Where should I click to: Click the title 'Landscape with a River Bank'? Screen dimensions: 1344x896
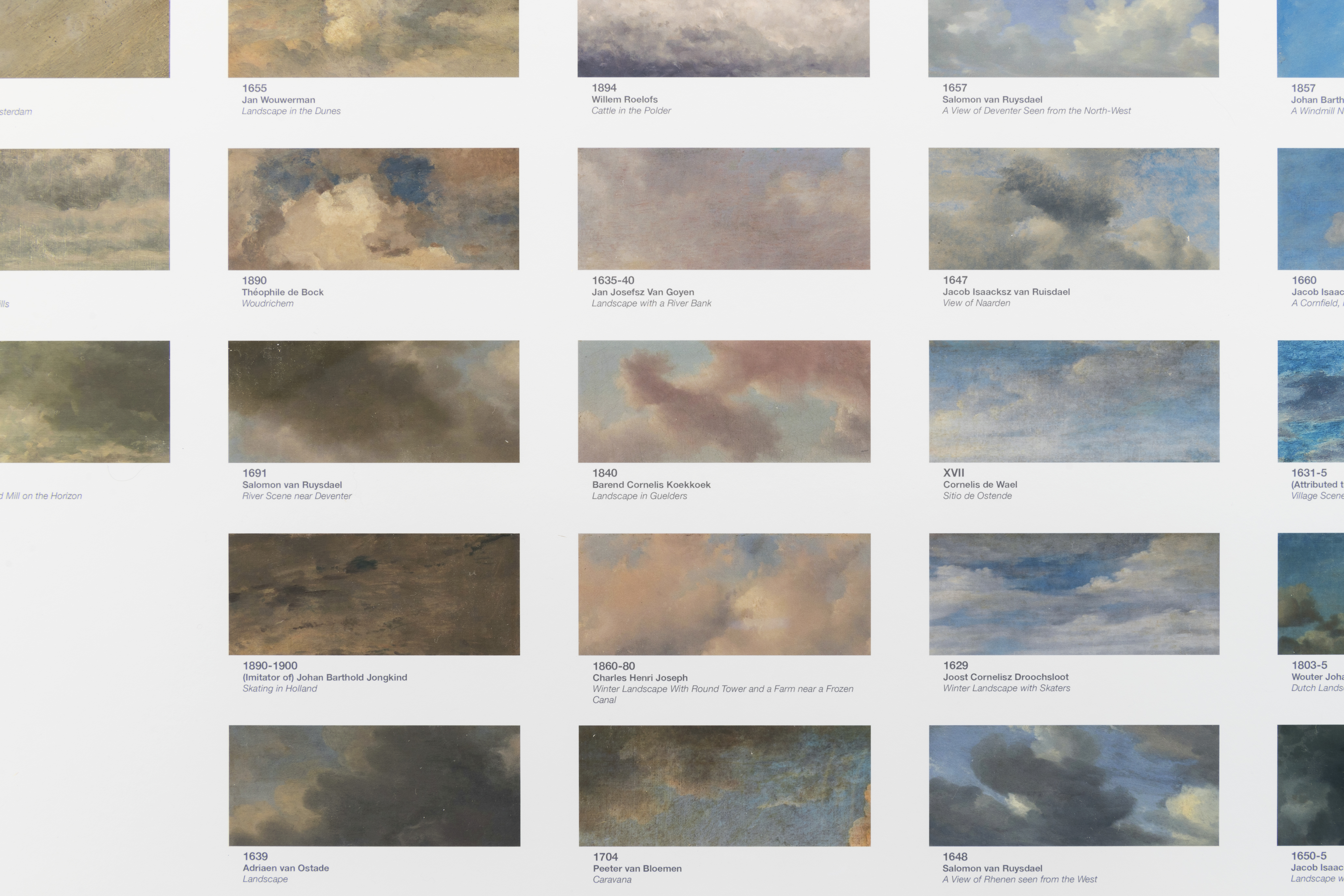(651, 303)
